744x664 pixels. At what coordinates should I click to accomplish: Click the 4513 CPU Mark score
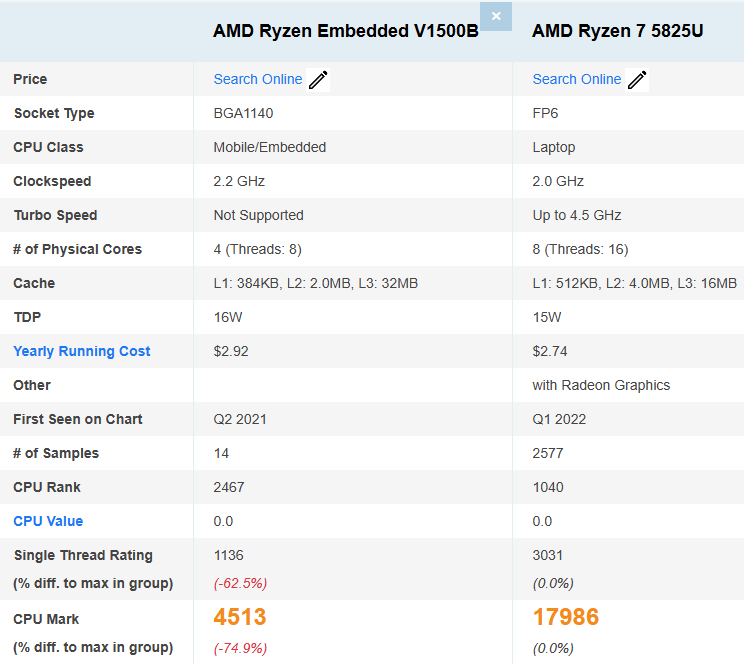point(240,617)
